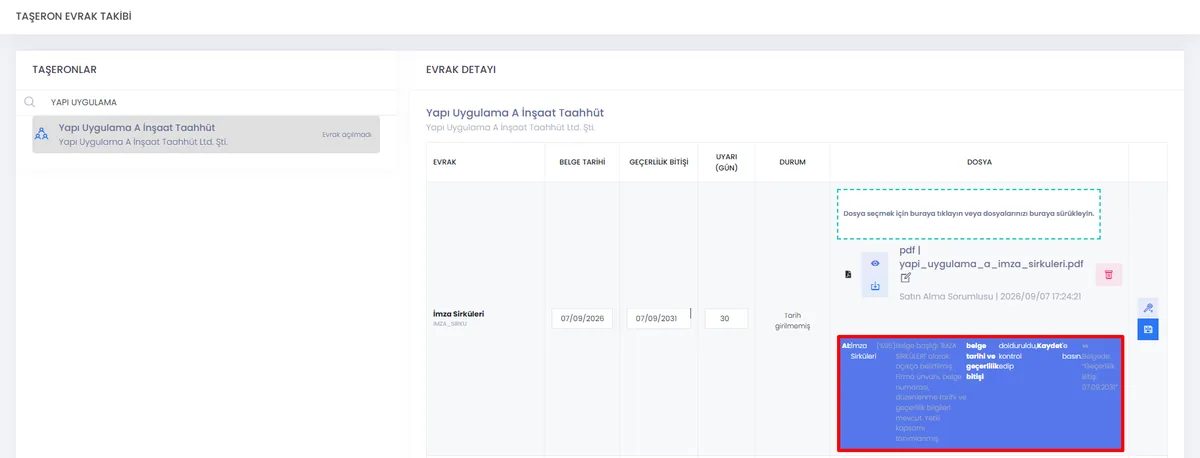Screen dimensions: 1200x458
Task: Click the BELGE TARİHİ column header
Action: pos(582,162)
